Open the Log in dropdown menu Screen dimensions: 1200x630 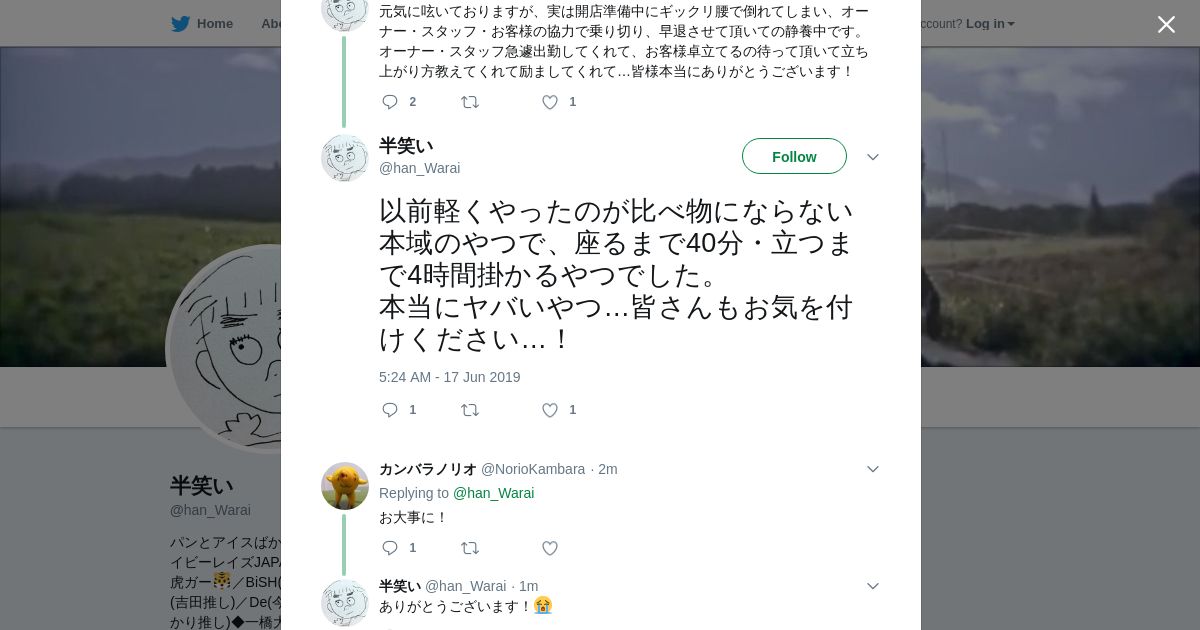click(x=989, y=24)
